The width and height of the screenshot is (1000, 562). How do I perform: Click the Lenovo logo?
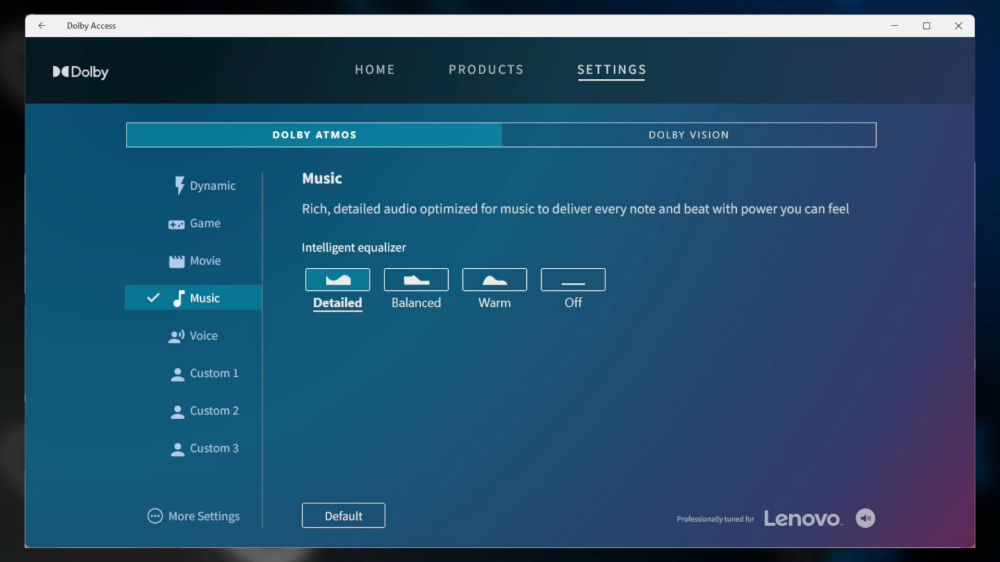pos(803,519)
